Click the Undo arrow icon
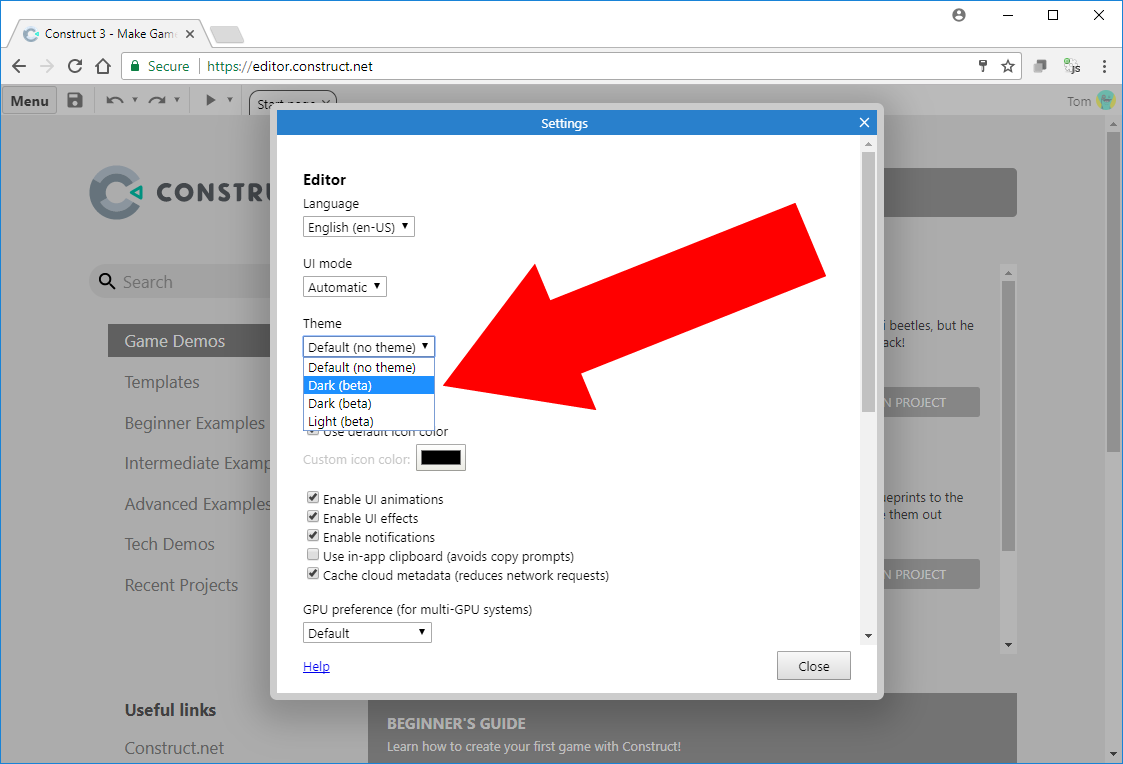Image resolution: width=1123 pixels, height=764 pixels. coord(115,100)
